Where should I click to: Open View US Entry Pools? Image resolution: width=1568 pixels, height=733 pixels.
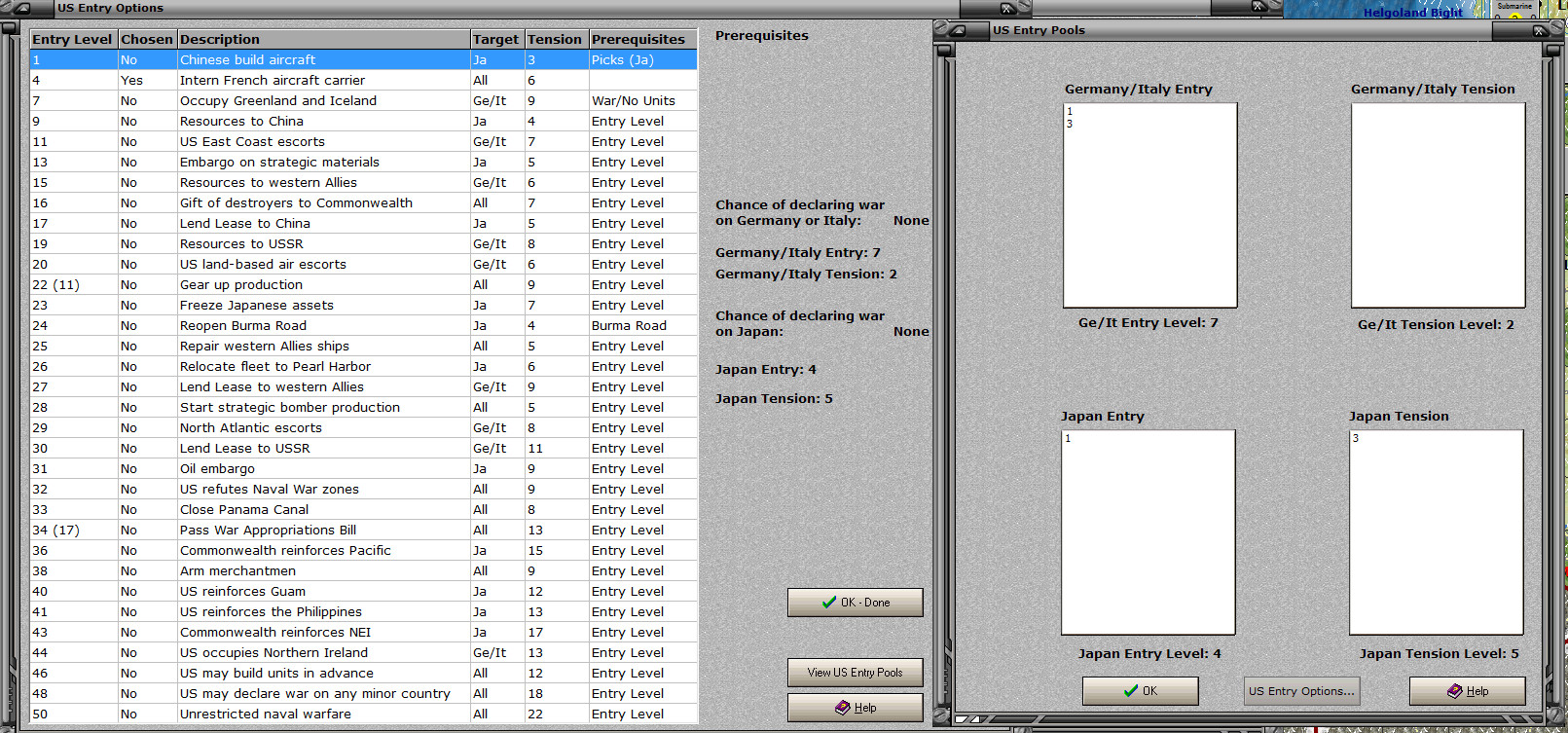856,673
